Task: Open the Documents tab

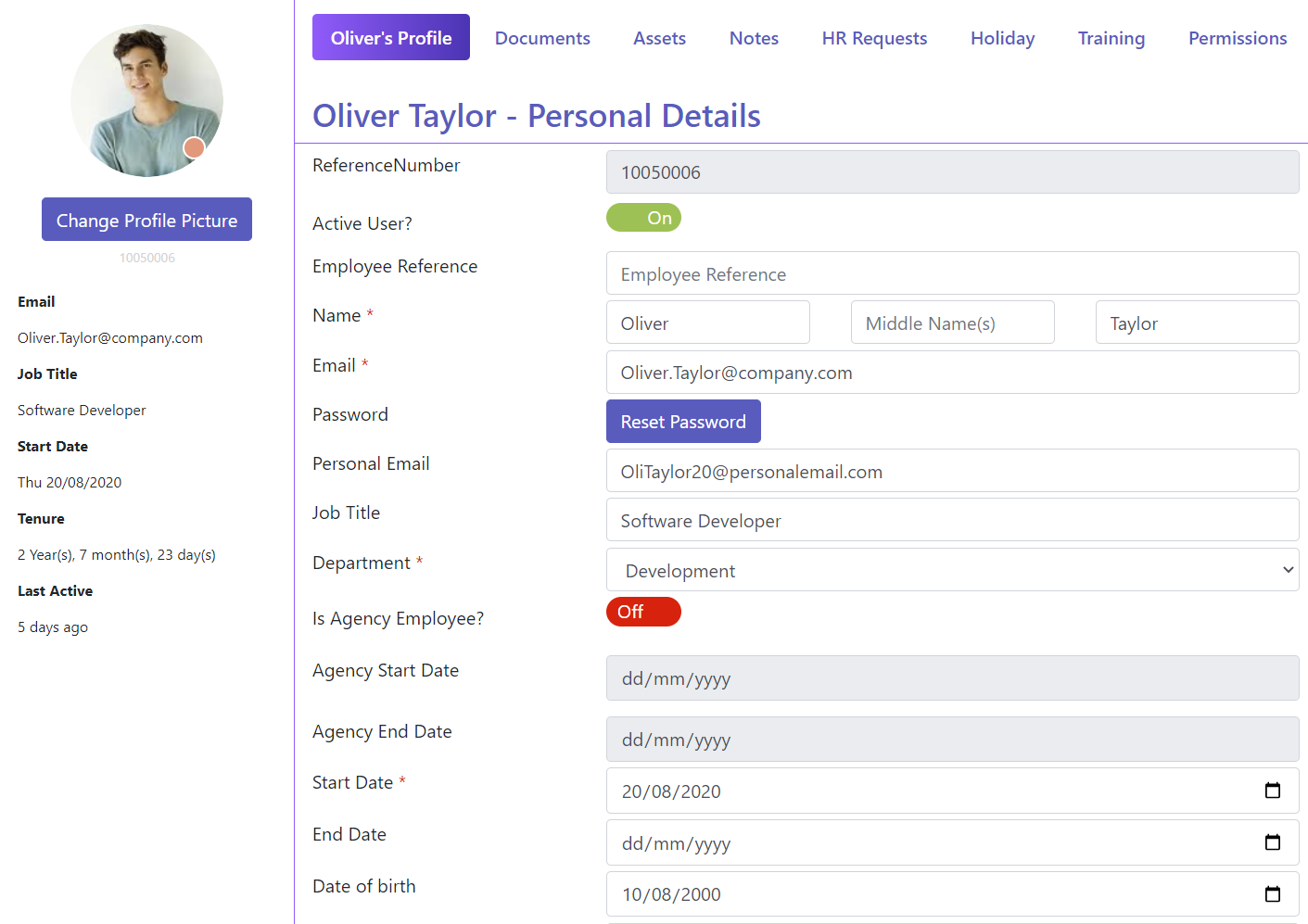Action: coord(542,38)
